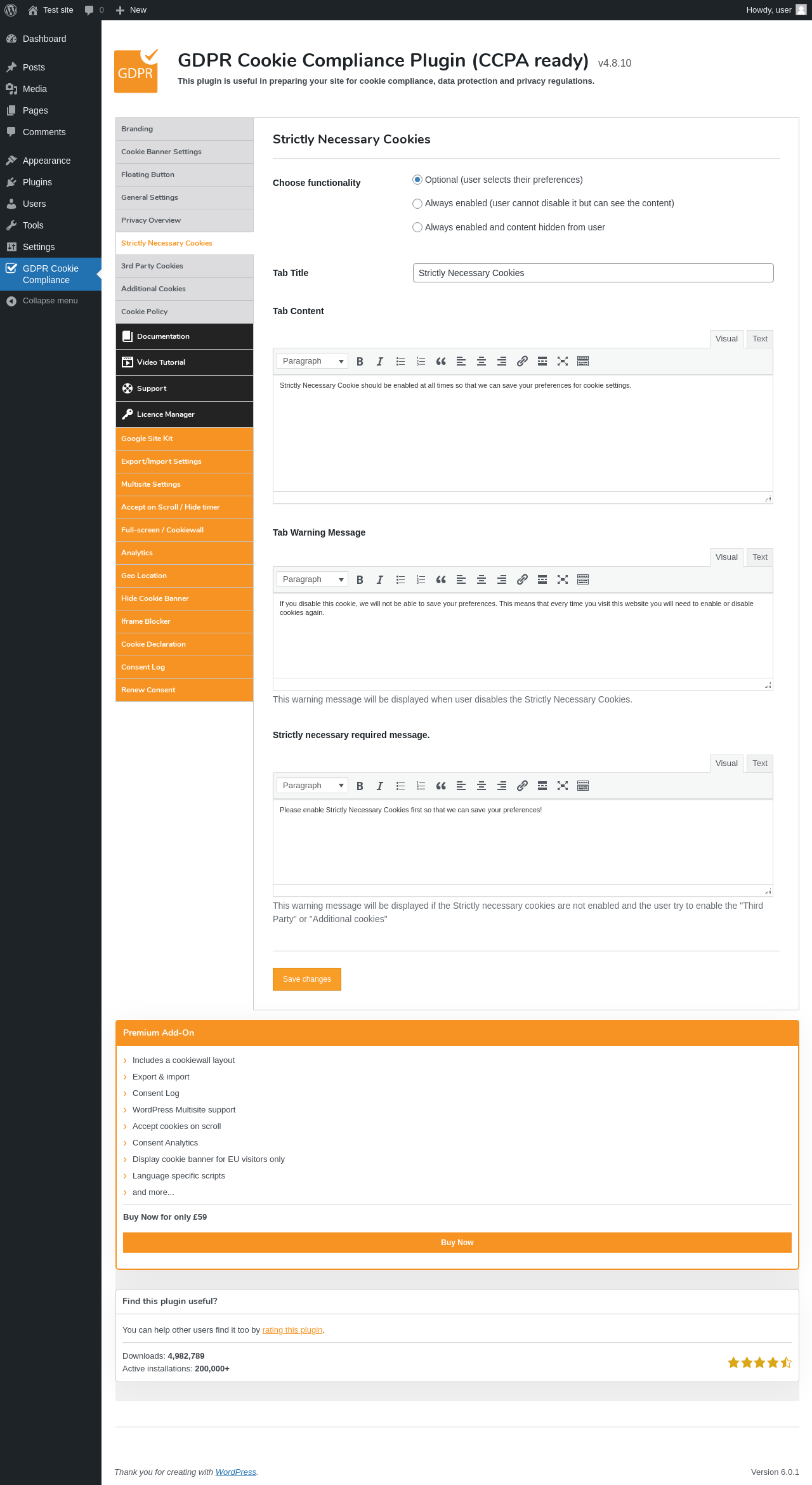Open Floating Button settings tab

point(185,175)
